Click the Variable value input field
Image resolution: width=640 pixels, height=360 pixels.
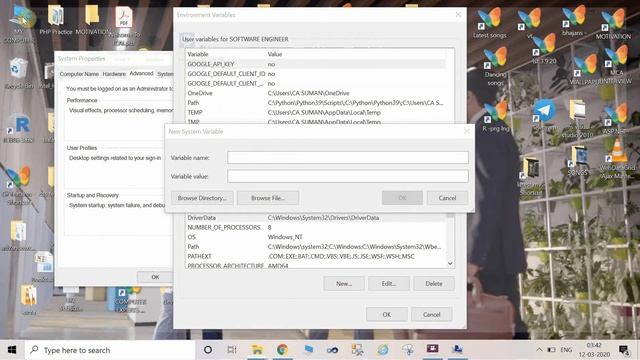coord(348,176)
